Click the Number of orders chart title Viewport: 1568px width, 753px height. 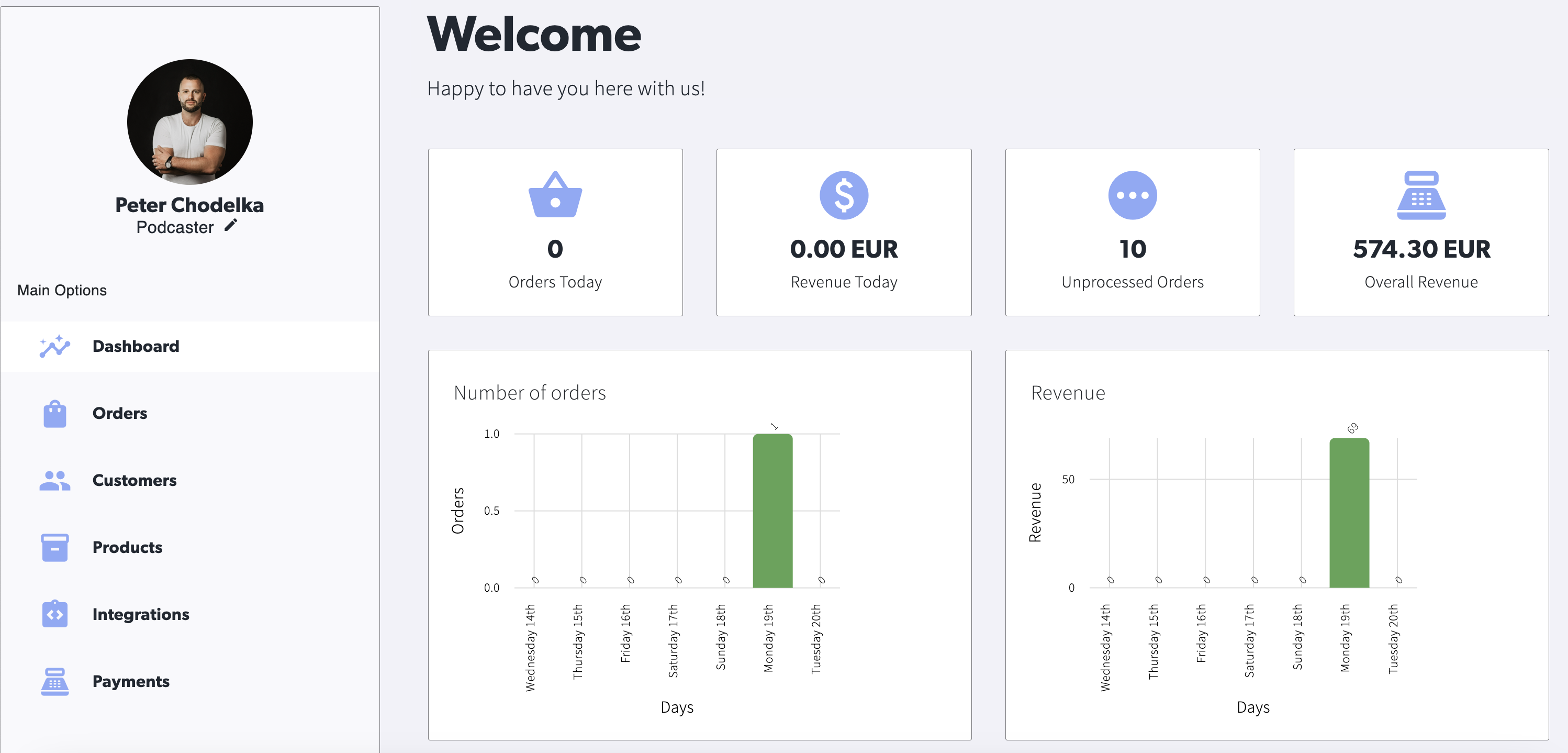click(530, 393)
